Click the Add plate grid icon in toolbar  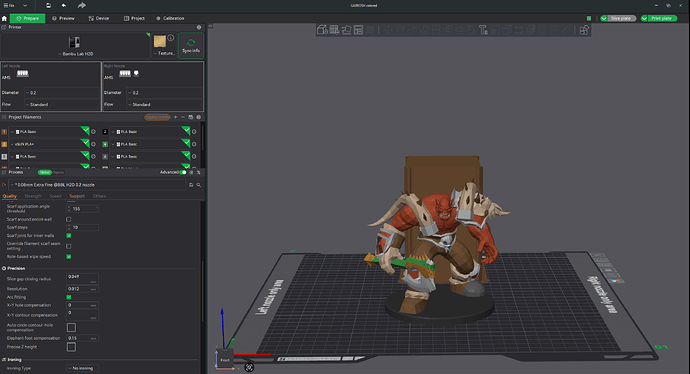pyautogui.click(x=334, y=30)
